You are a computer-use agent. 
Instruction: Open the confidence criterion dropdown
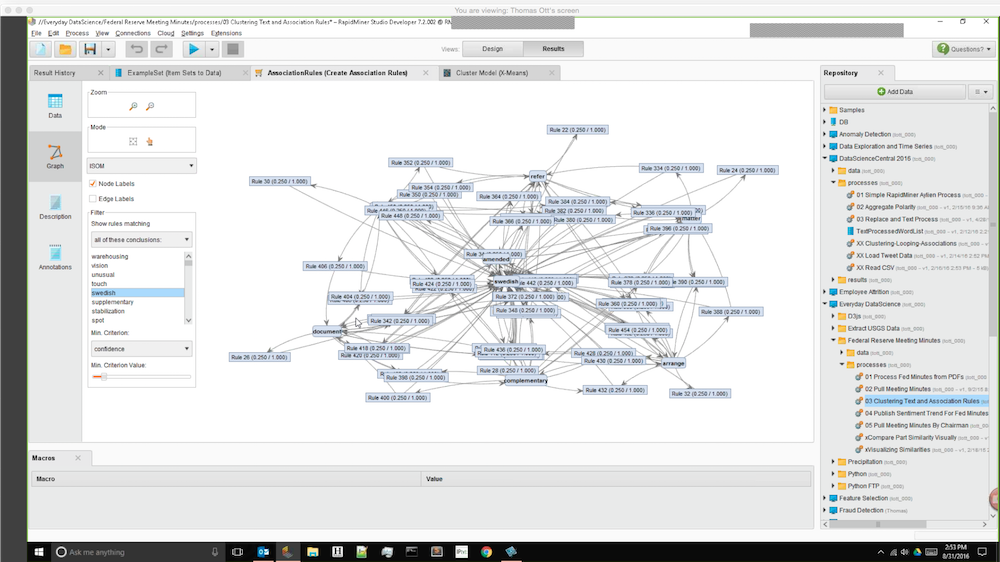tap(142, 349)
